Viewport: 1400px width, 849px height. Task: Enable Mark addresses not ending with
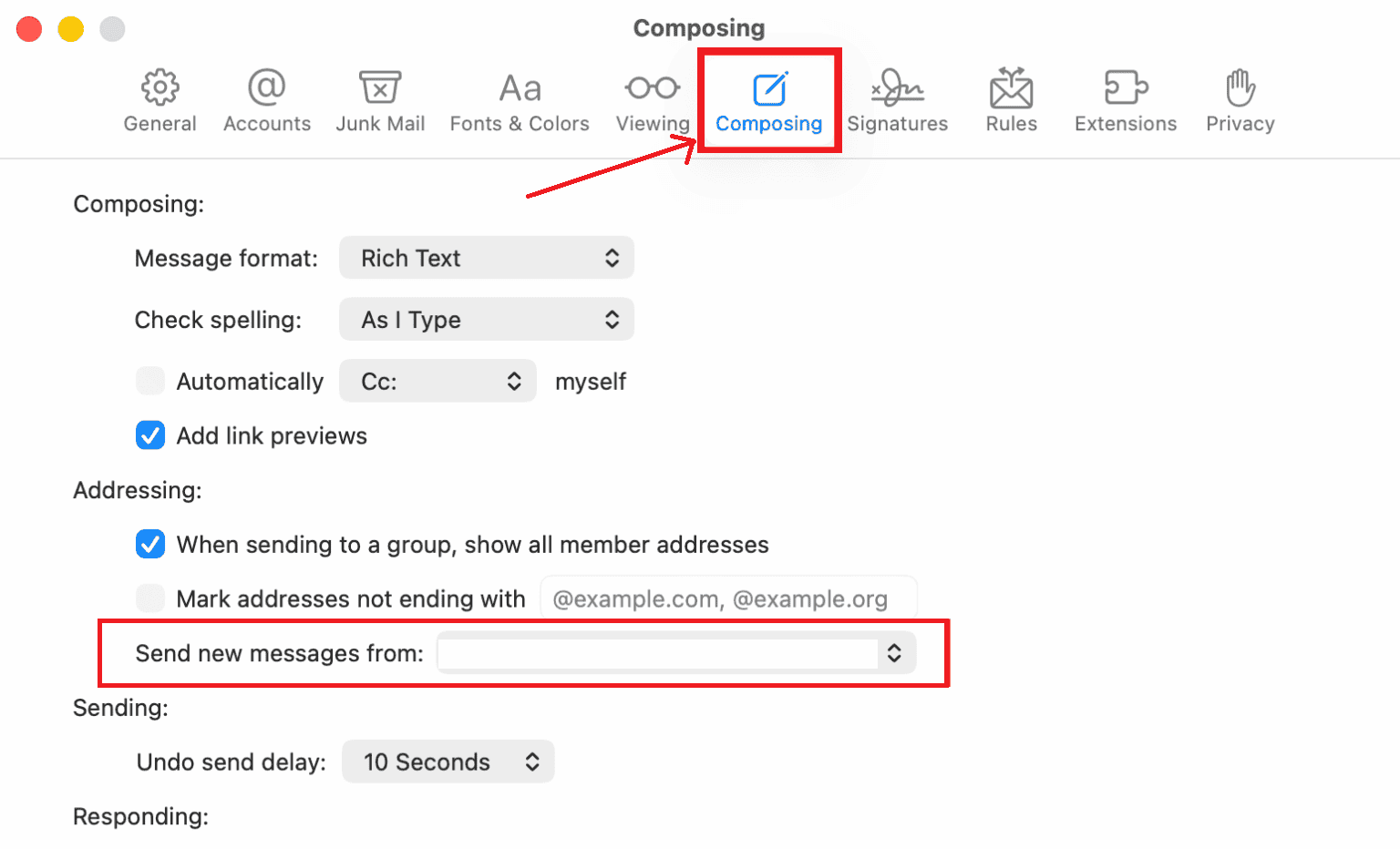point(150,598)
